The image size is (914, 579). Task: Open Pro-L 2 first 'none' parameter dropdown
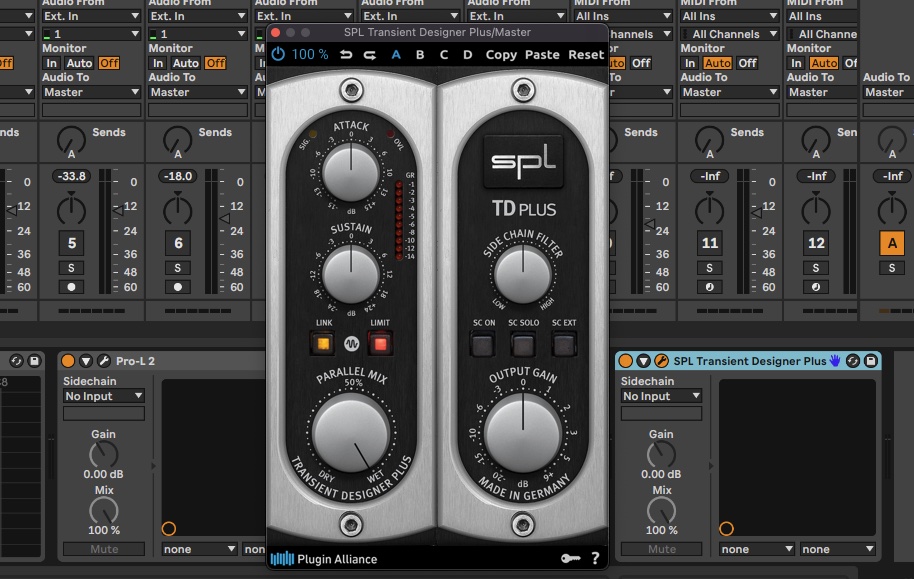point(199,549)
